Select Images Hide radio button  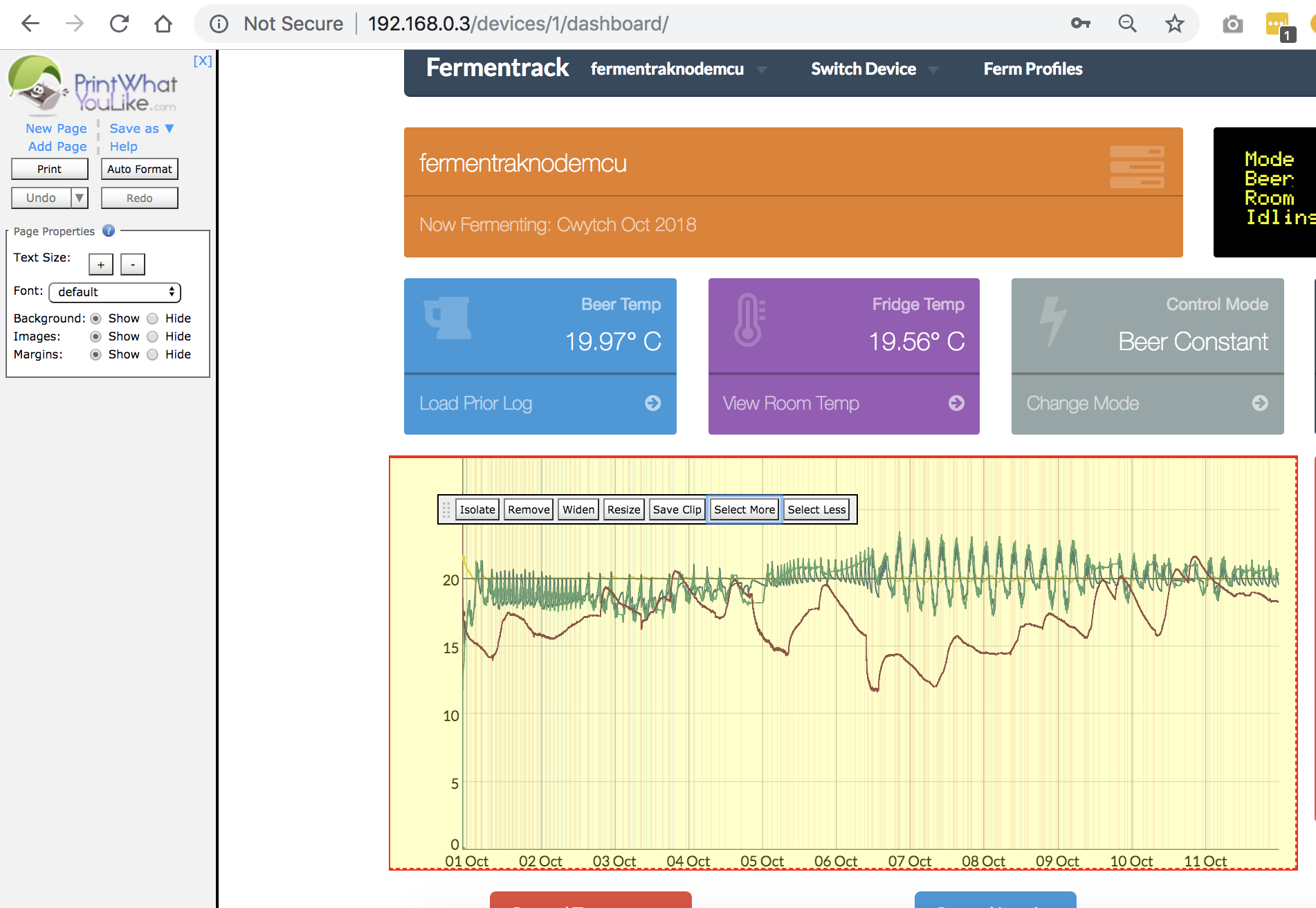coord(152,336)
